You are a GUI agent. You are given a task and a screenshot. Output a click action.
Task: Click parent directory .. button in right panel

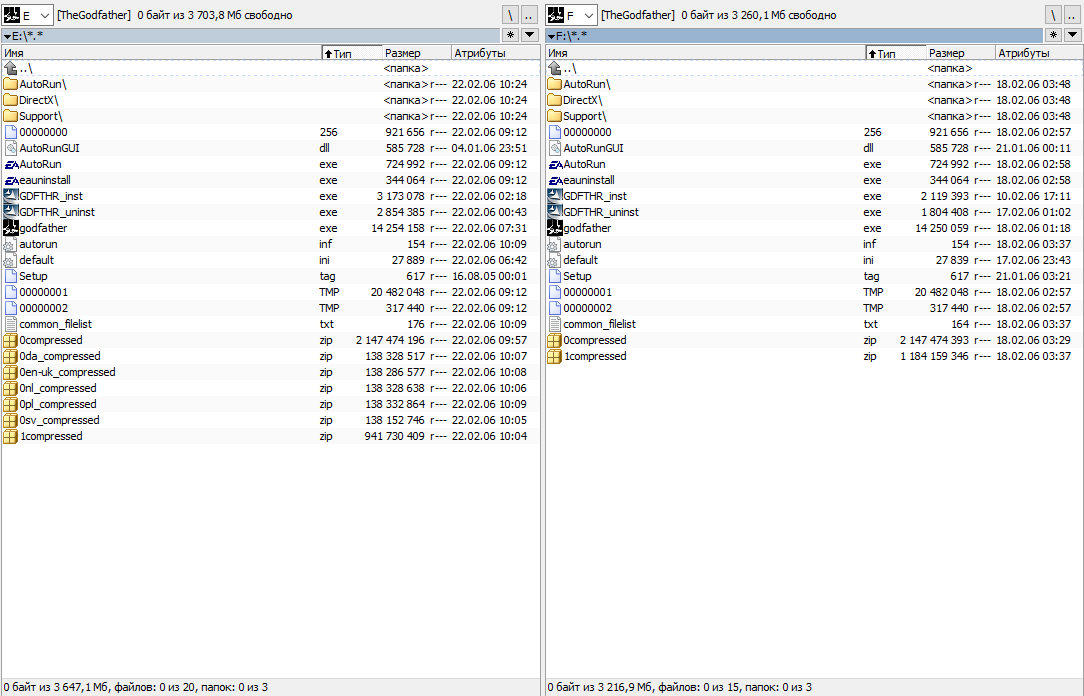[1073, 15]
